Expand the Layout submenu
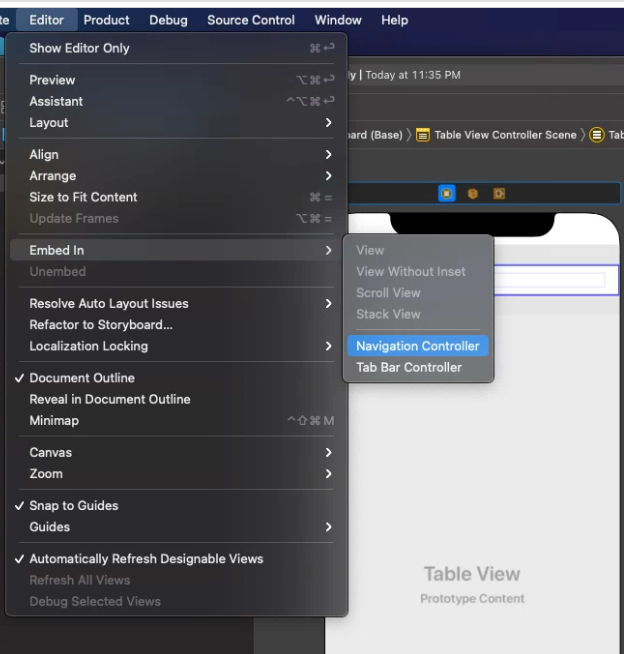This screenshot has height=654, width=624. click(174, 123)
